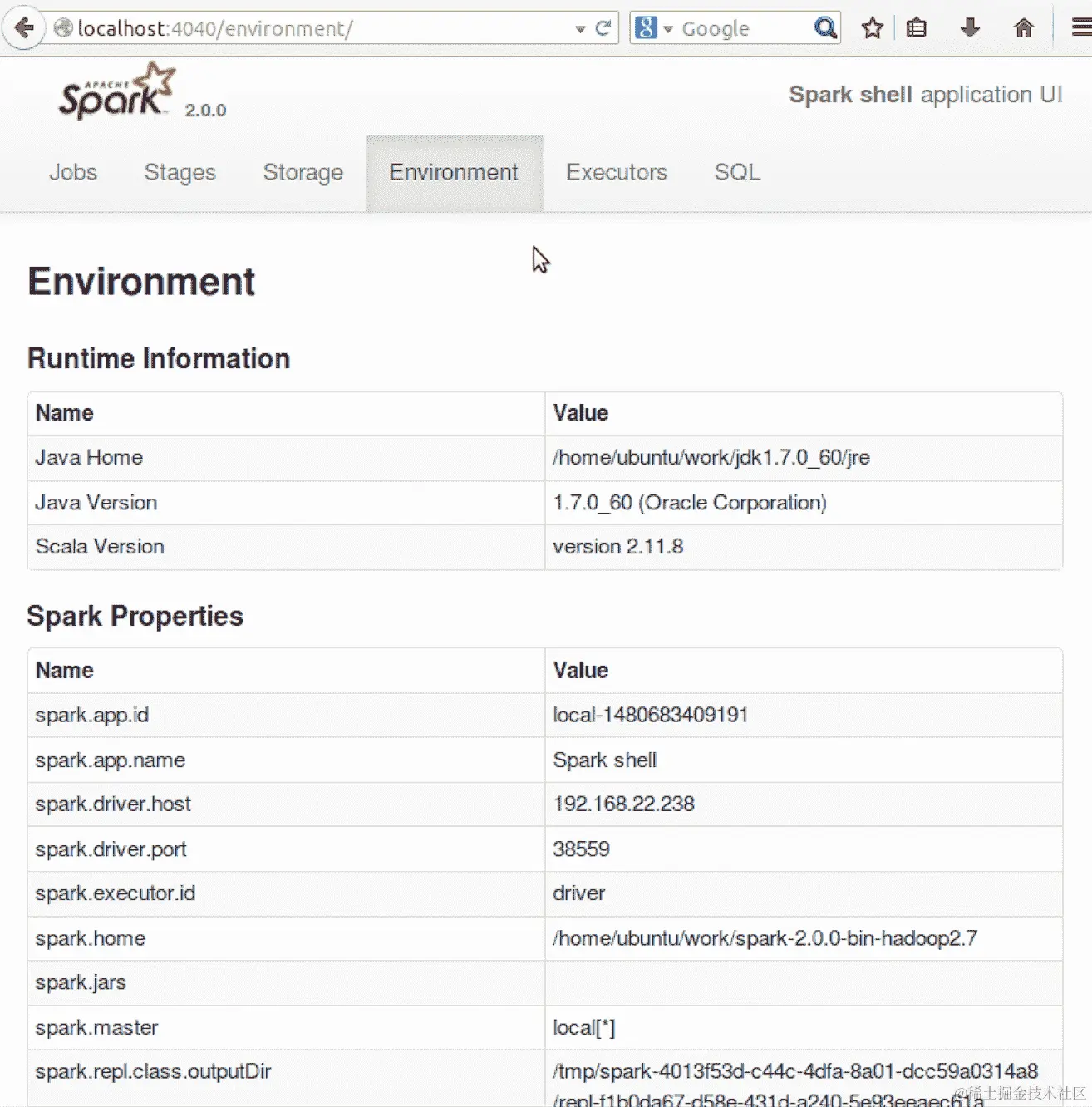
Task: Open the downloads arrow icon
Action: (x=970, y=28)
